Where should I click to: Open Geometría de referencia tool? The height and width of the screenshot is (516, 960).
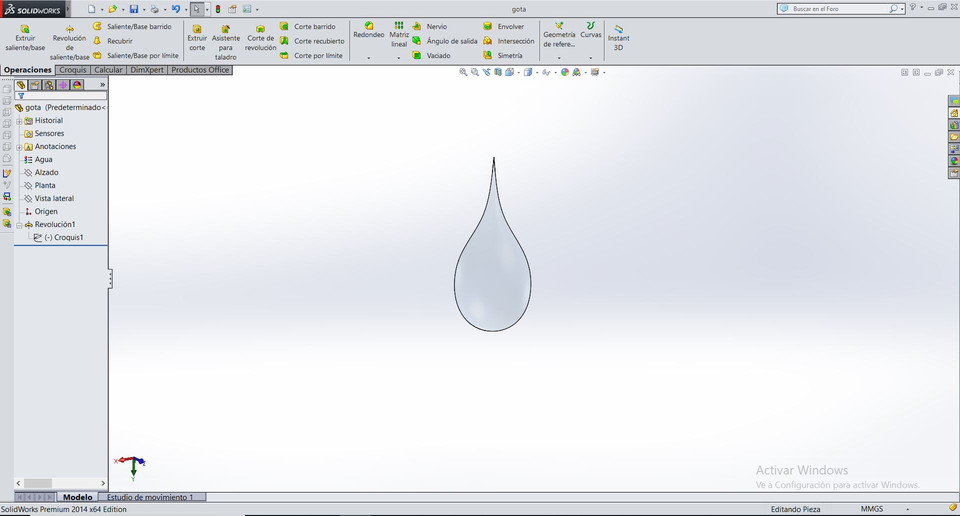[559, 35]
